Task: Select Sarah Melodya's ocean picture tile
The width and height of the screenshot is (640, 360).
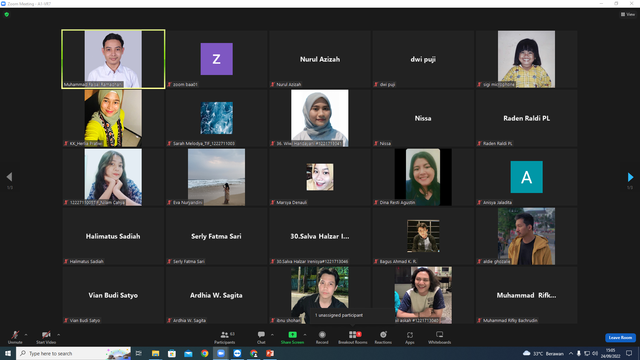Action: pos(217,118)
